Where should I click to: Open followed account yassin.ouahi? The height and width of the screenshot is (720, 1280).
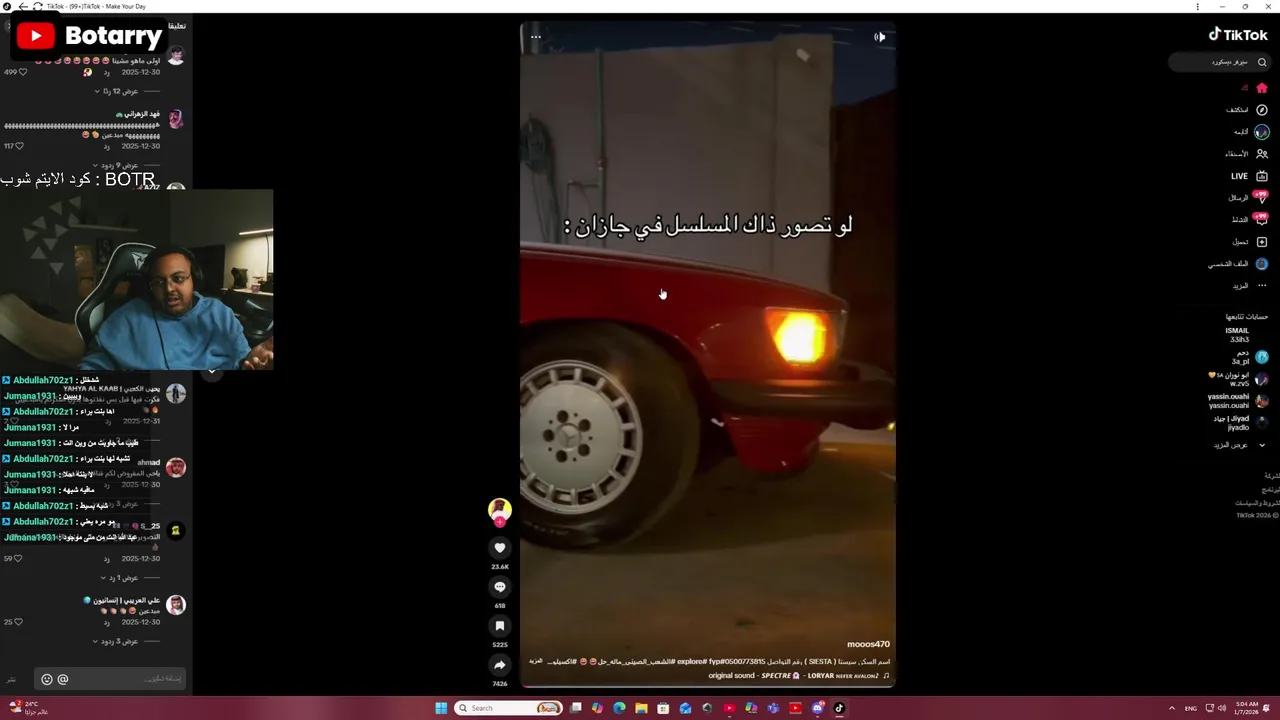coord(1238,401)
